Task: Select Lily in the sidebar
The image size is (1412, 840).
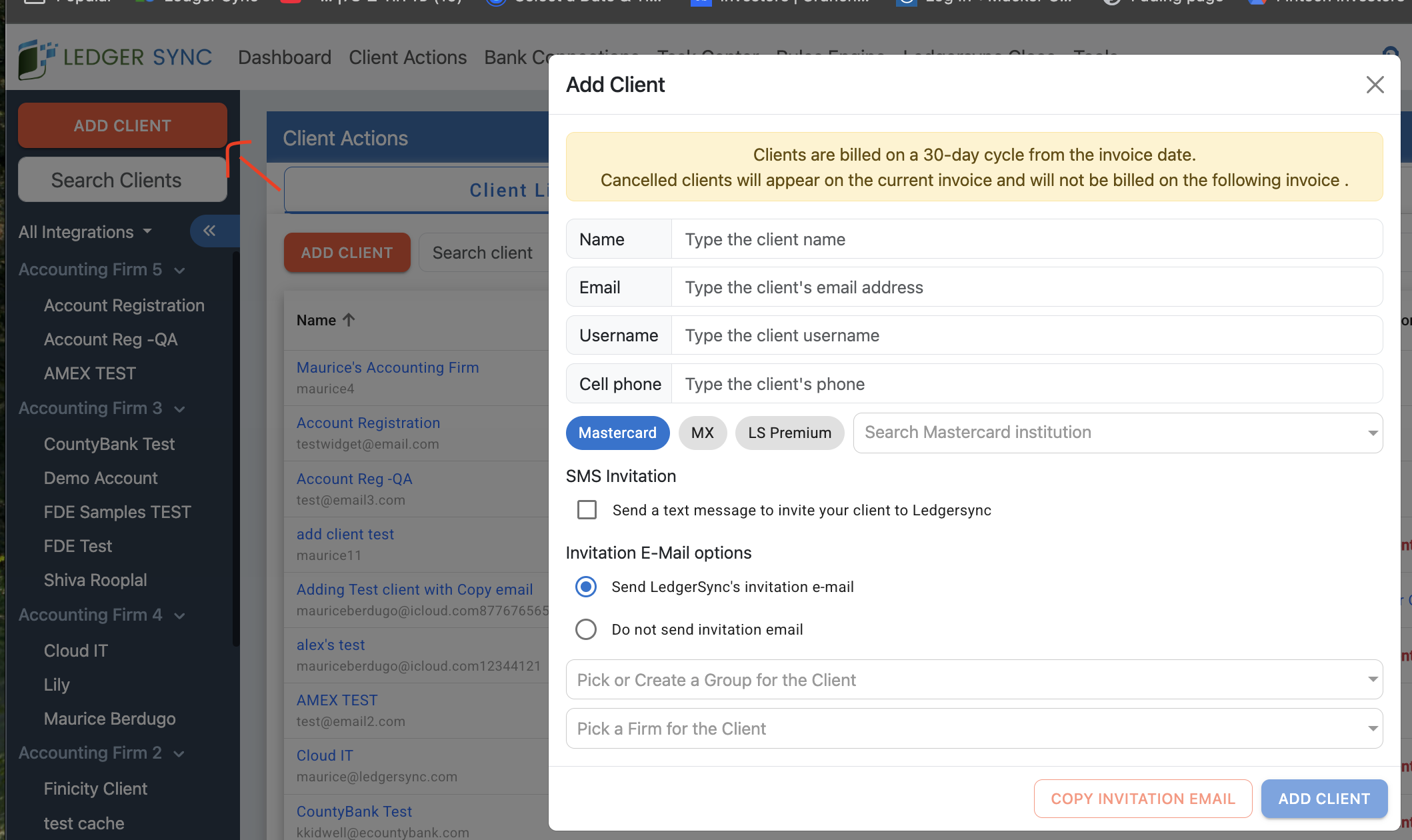Action: click(x=57, y=685)
